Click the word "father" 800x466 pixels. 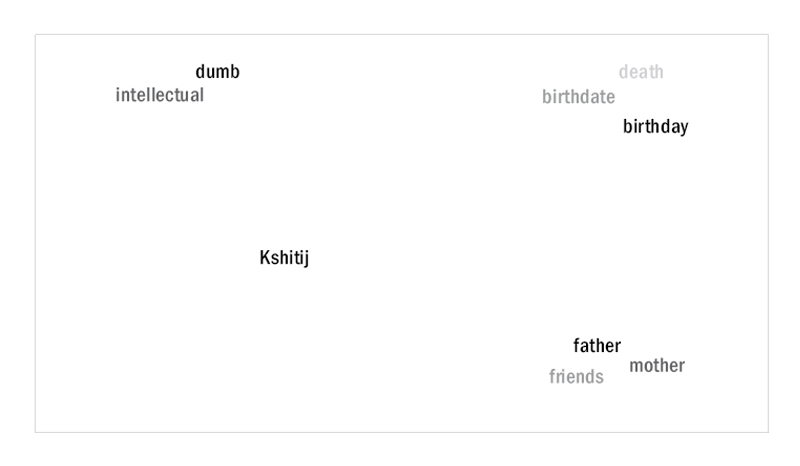597,346
